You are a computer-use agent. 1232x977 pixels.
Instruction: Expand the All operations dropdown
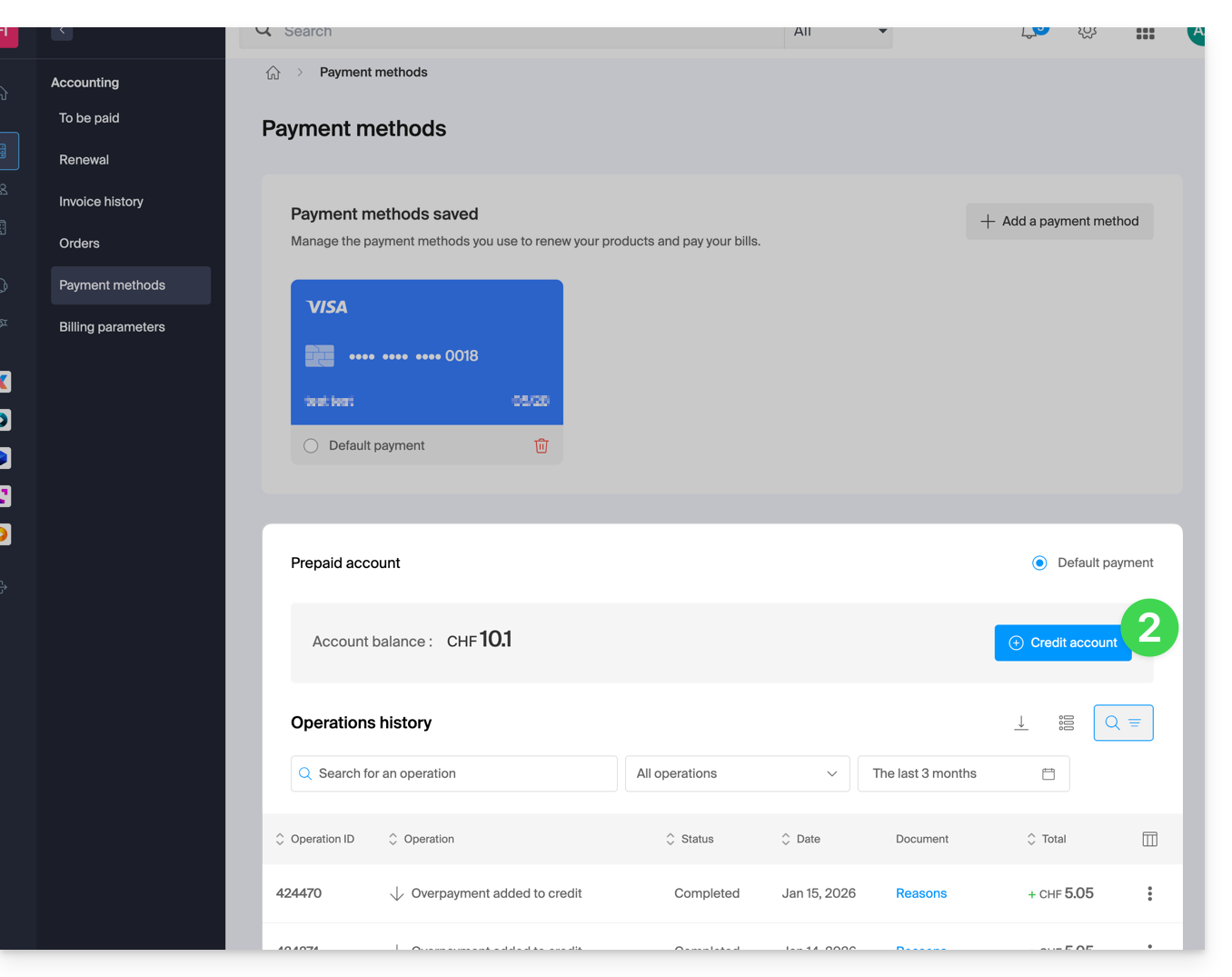pos(737,773)
